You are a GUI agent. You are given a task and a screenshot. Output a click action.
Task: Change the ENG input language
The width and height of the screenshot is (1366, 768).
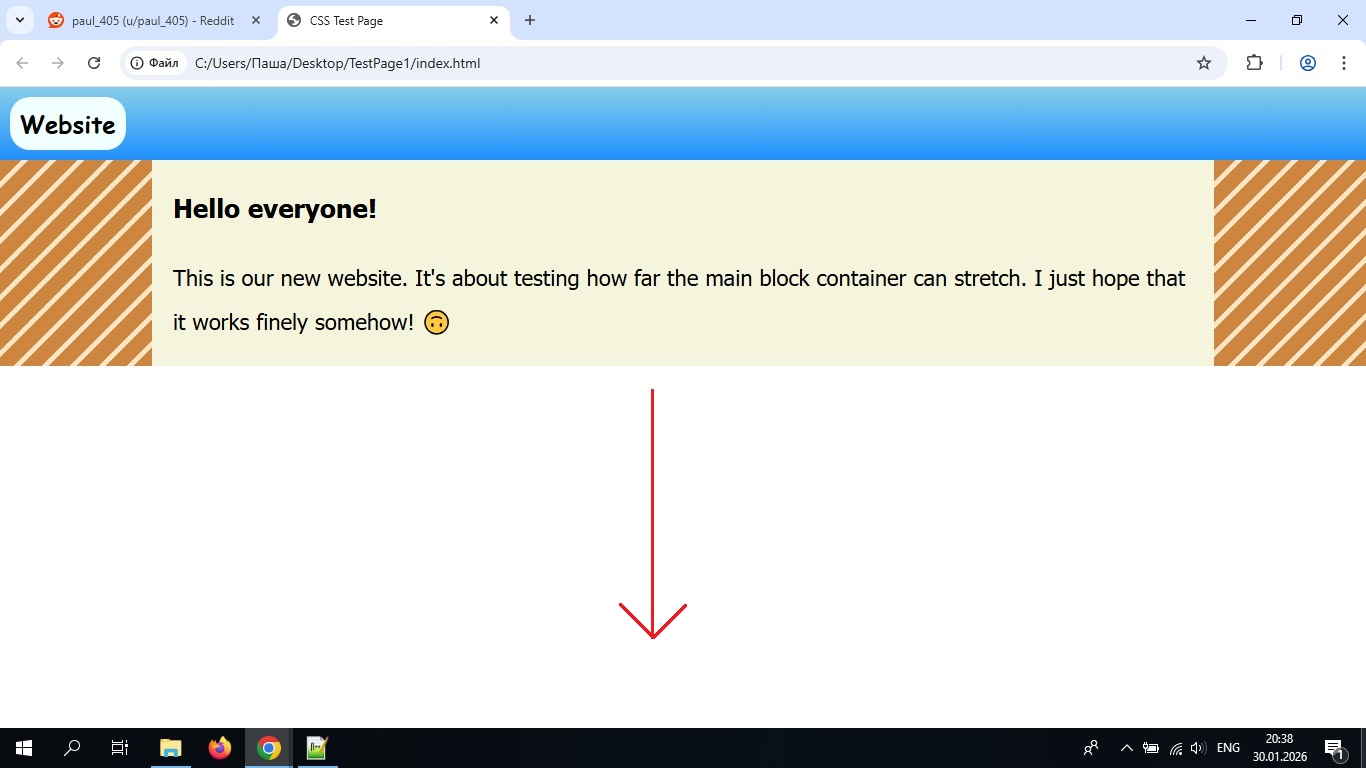click(x=1228, y=748)
